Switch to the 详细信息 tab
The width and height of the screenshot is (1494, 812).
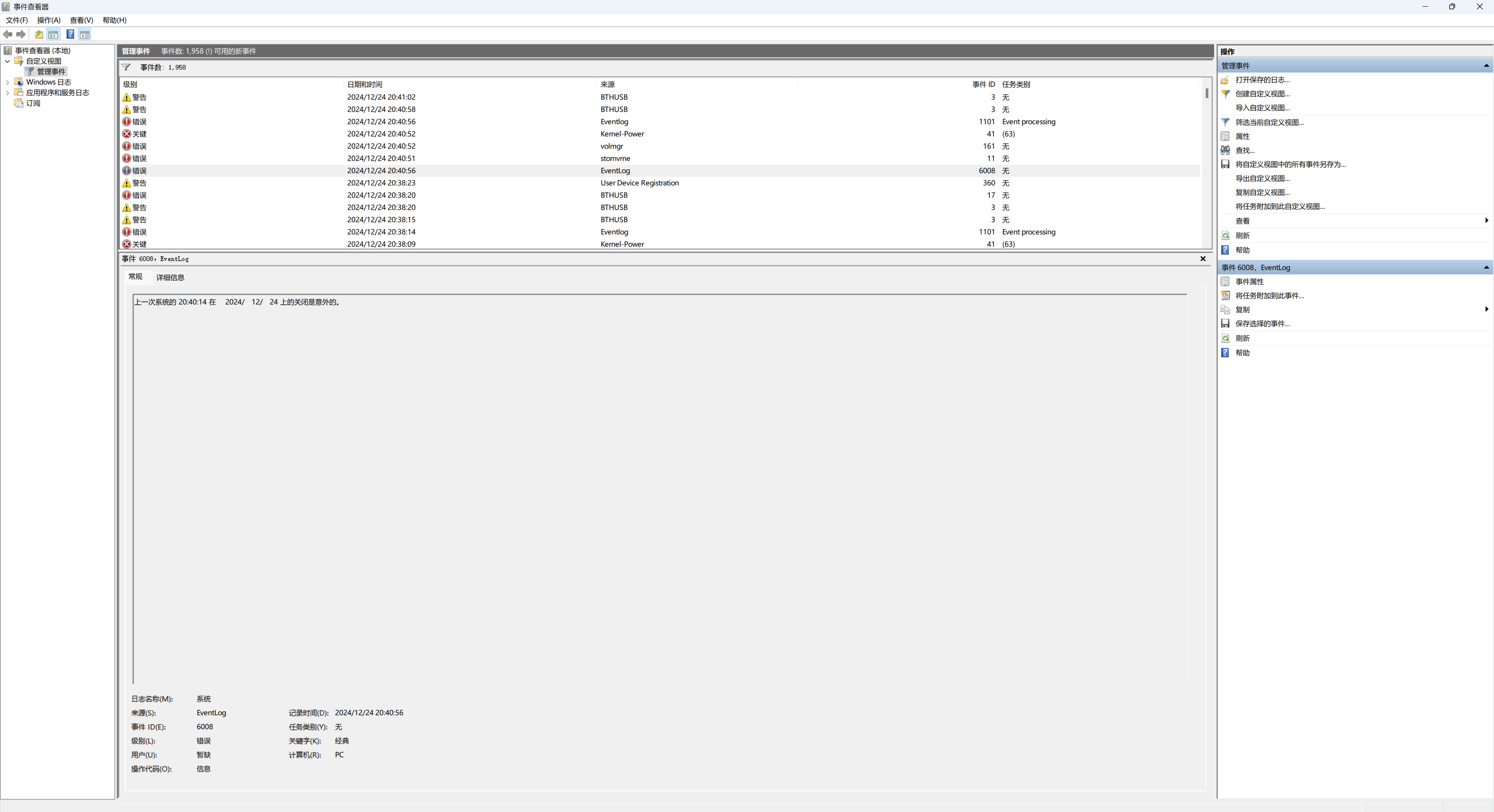pyautogui.click(x=170, y=278)
